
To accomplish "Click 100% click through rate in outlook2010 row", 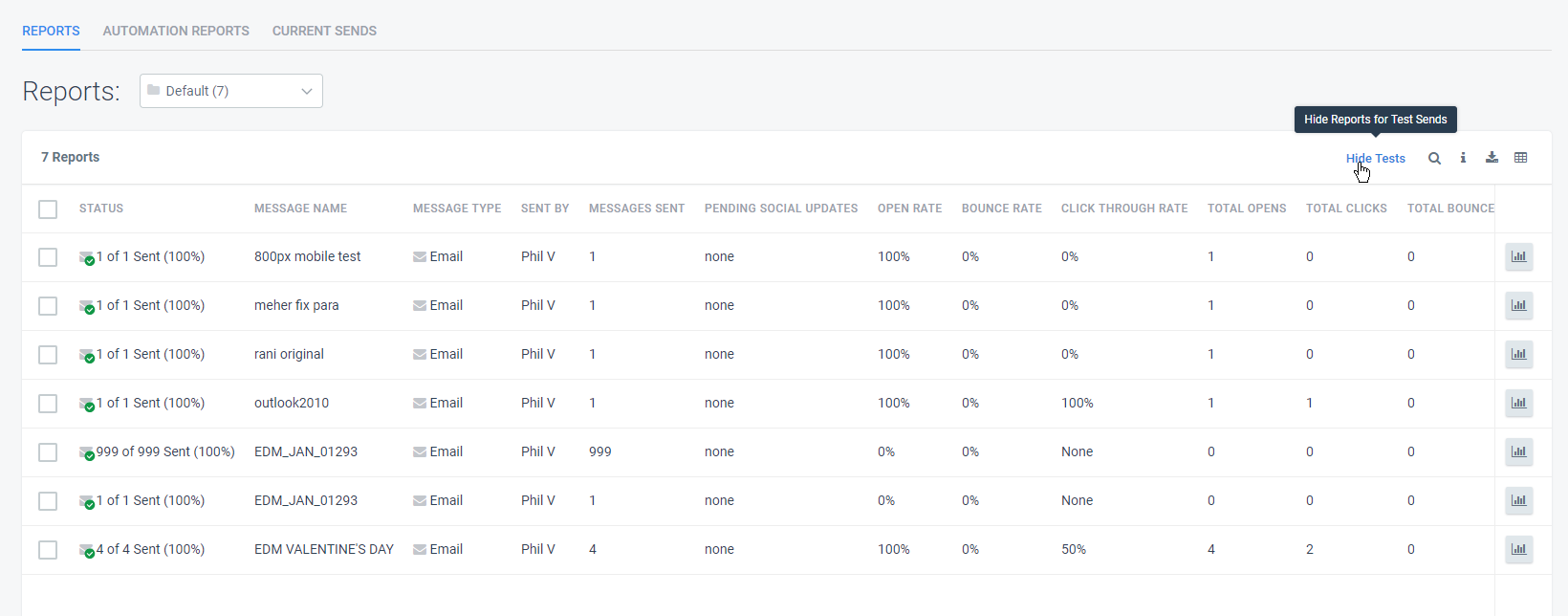I will tap(1078, 403).
